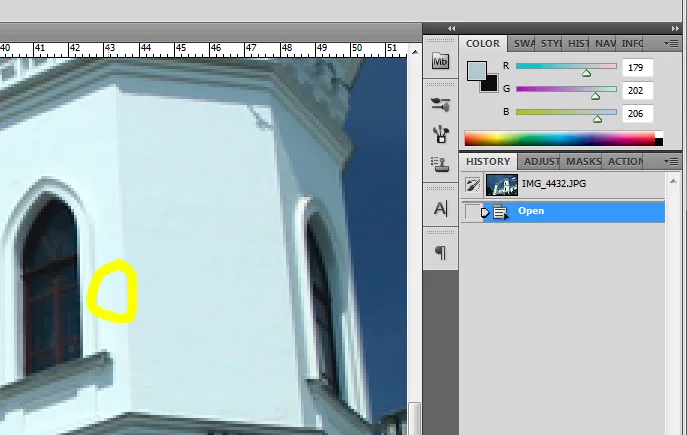Open the Tool Presets panel icon
687x435 pixels.
(x=440, y=104)
